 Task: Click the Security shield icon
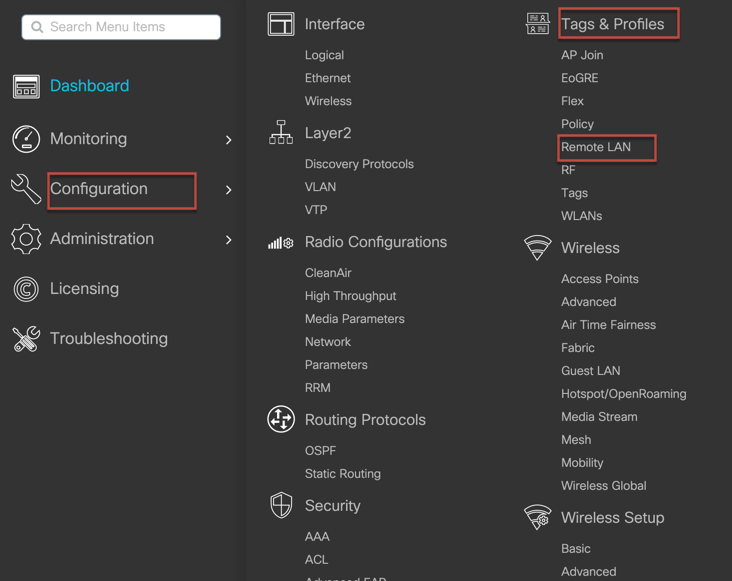pyautogui.click(x=281, y=505)
